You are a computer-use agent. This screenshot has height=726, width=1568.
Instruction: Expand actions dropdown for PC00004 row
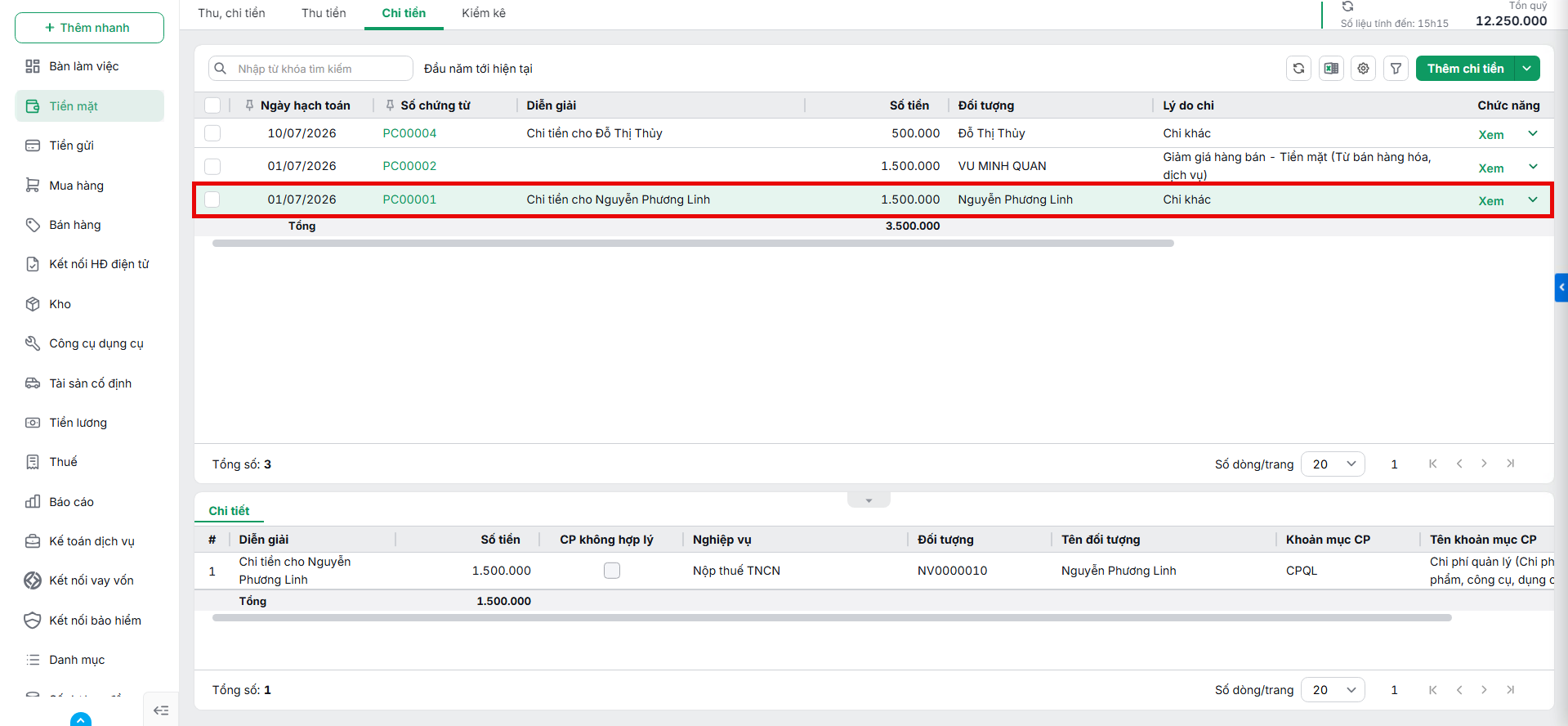pyautogui.click(x=1533, y=134)
